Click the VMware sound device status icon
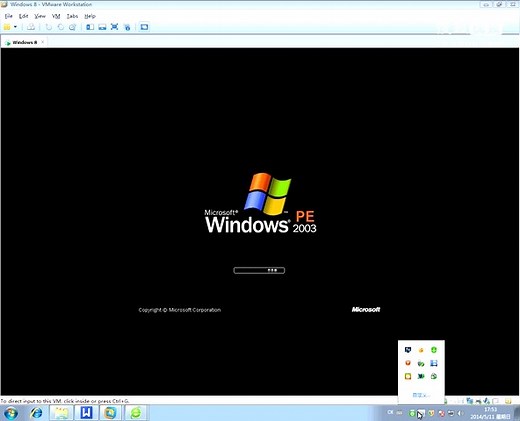 [x=486, y=401]
